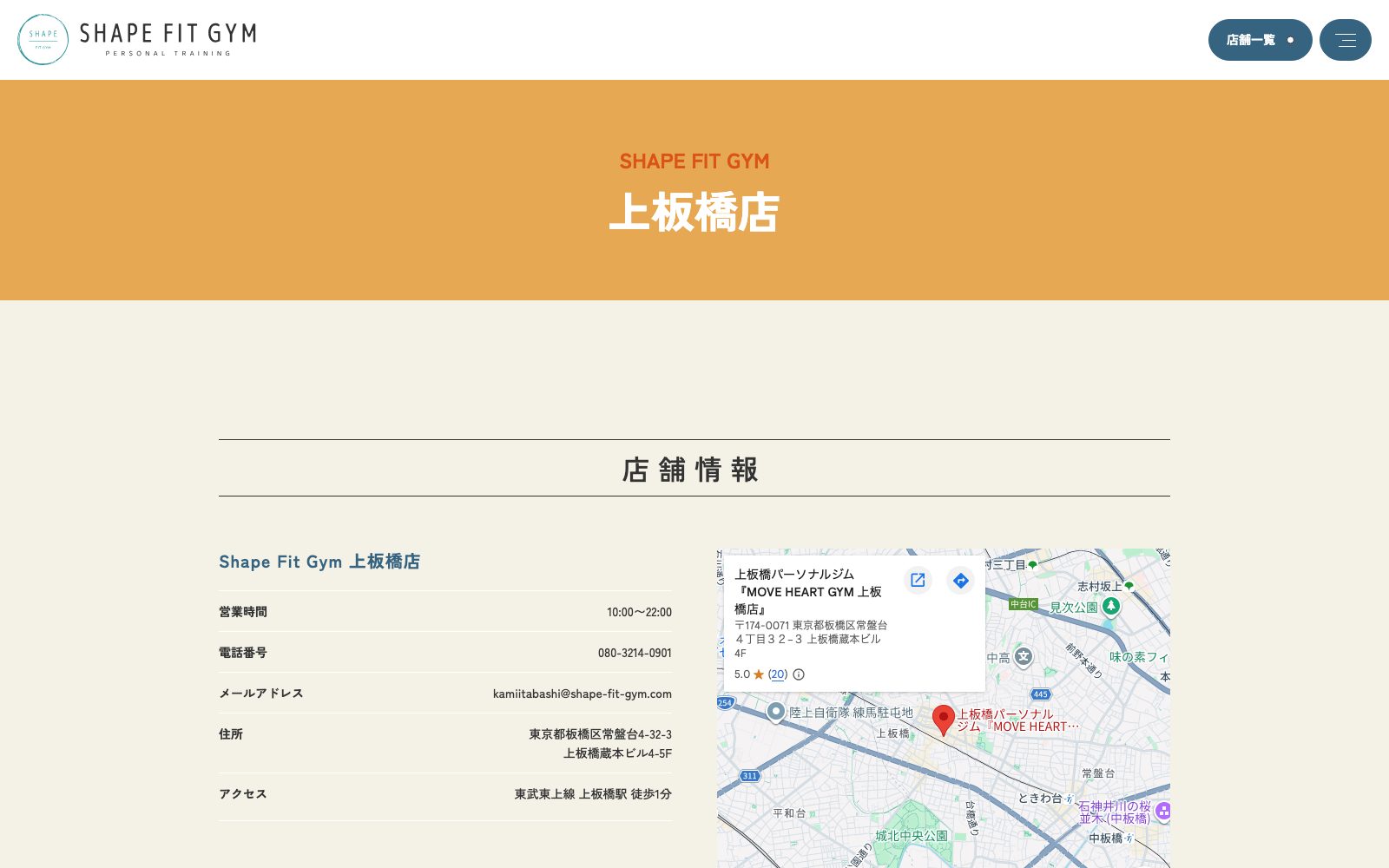Click the 常盤台 label on the map
Image resolution: width=1389 pixels, height=868 pixels.
1098,773
